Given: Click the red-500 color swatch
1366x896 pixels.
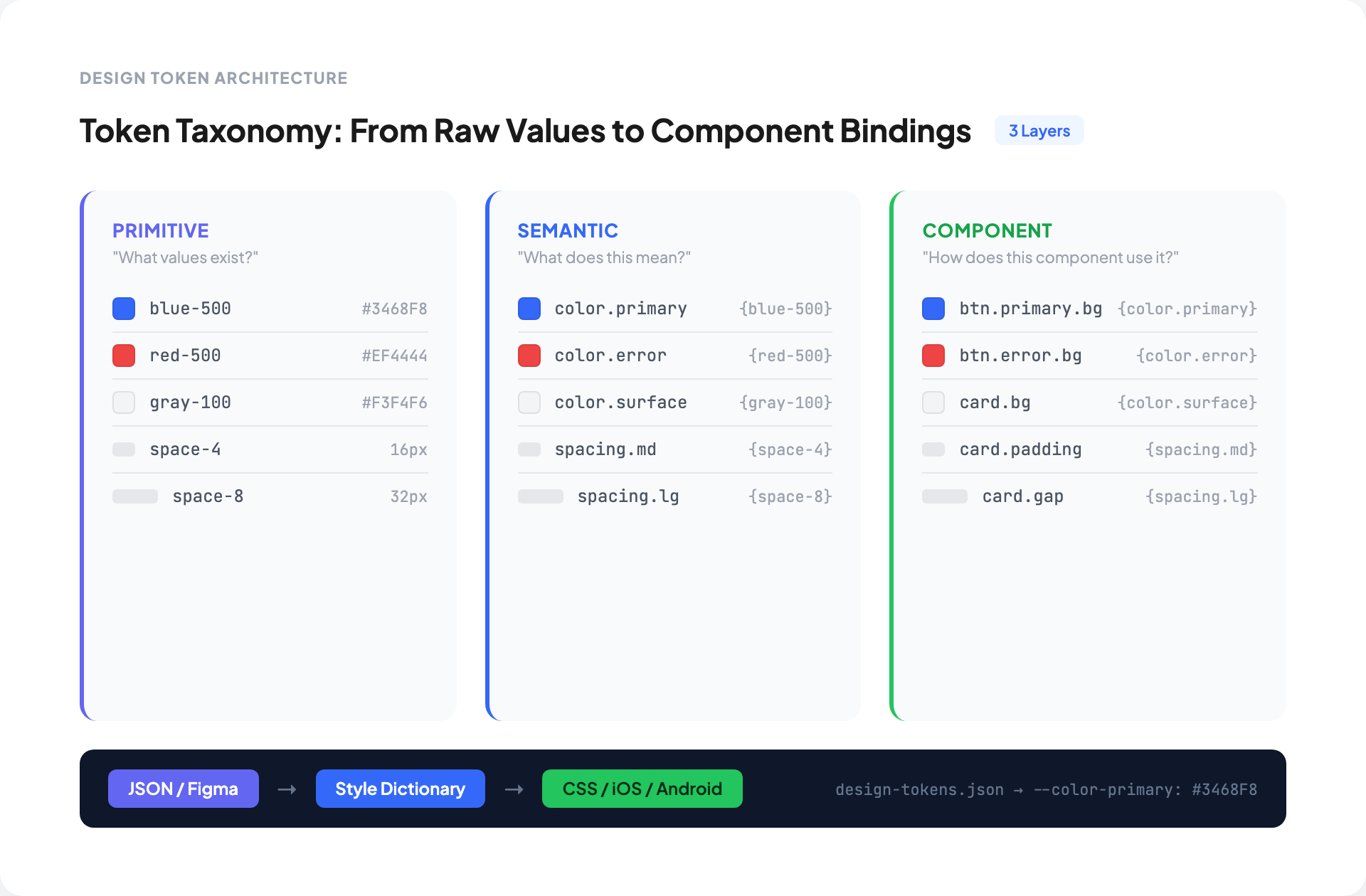Looking at the screenshot, I should [124, 356].
